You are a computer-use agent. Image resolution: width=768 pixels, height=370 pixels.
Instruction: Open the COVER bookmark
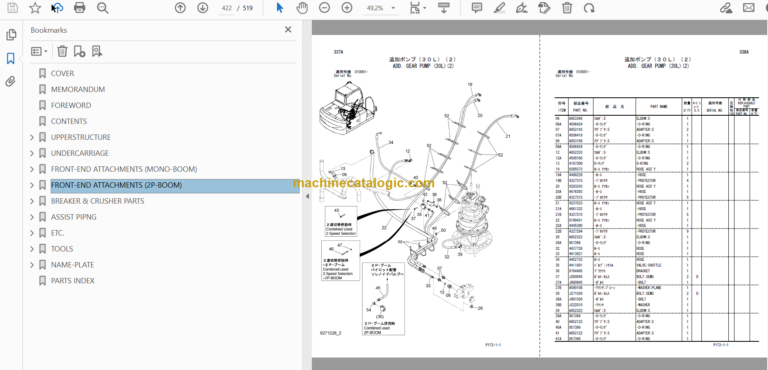pyautogui.click(x=62, y=74)
